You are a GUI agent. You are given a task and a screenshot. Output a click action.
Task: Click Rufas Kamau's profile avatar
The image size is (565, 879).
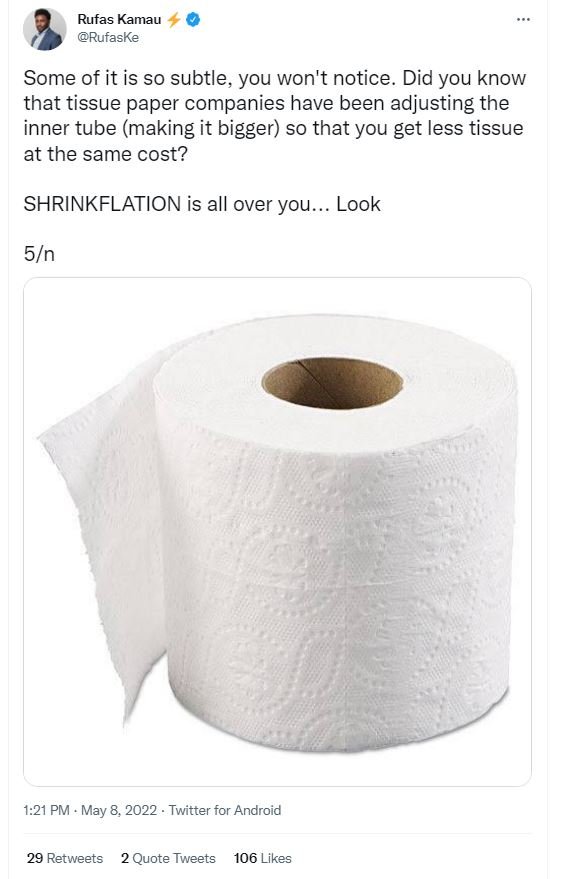(x=44, y=30)
